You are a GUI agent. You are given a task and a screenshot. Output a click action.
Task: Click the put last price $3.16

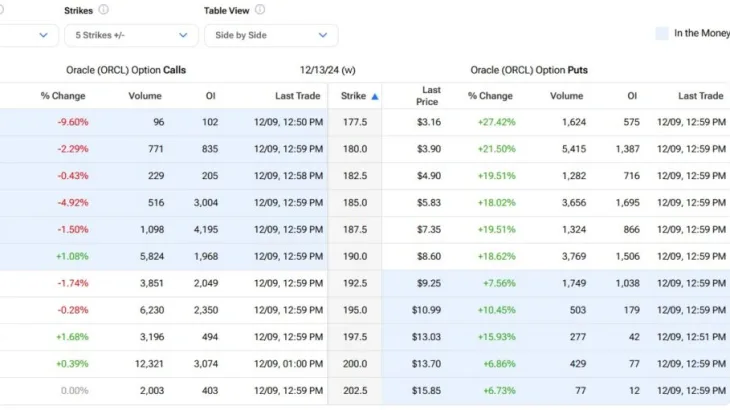(429, 122)
